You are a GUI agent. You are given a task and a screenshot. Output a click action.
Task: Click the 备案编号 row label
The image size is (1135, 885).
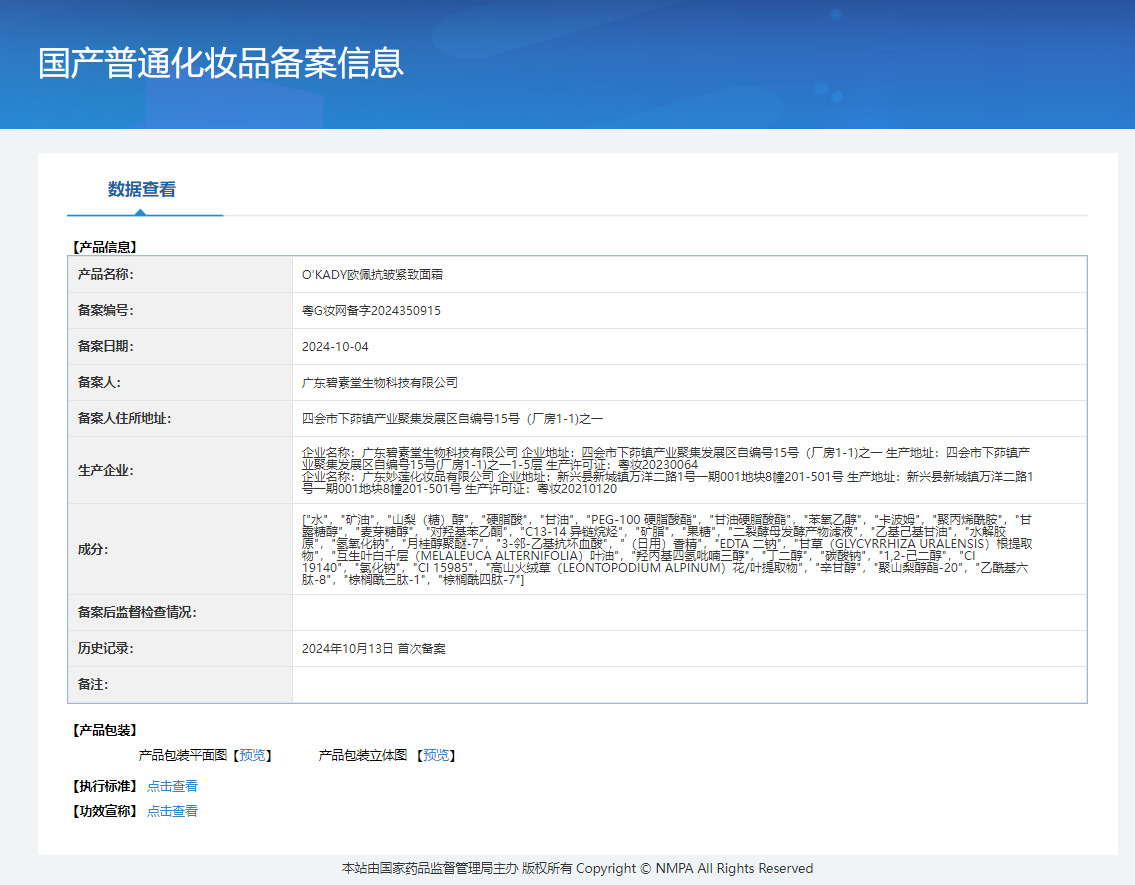106,310
